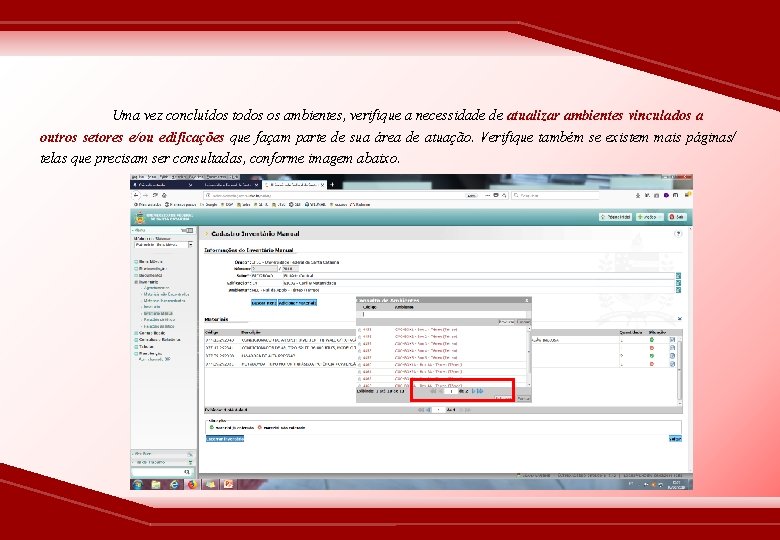Click the taskbar clock
This screenshot has height=540, width=780.
pyautogui.click(x=677, y=484)
